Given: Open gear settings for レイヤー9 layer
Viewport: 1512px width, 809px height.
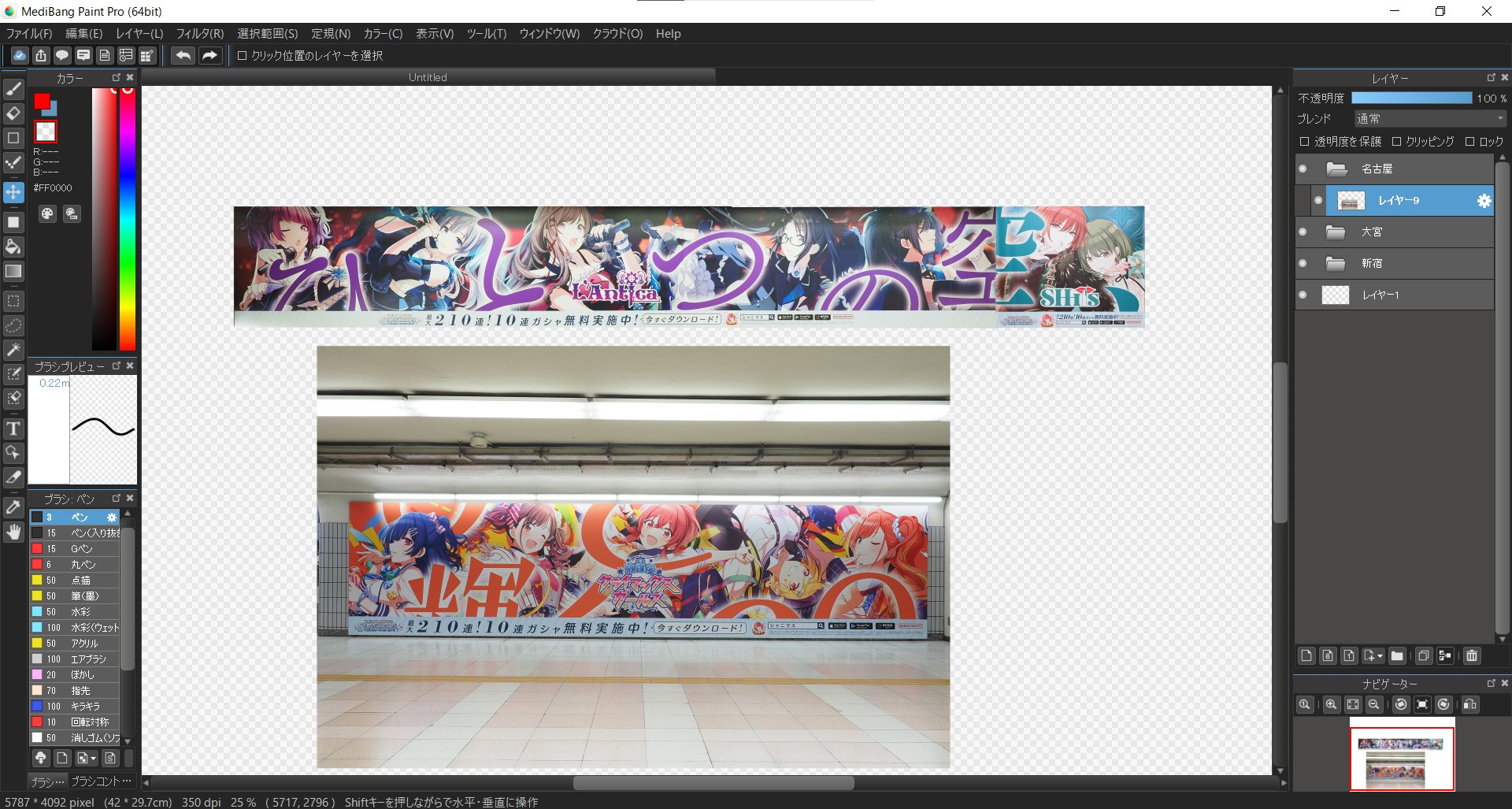Looking at the screenshot, I should click(x=1484, y=201).
